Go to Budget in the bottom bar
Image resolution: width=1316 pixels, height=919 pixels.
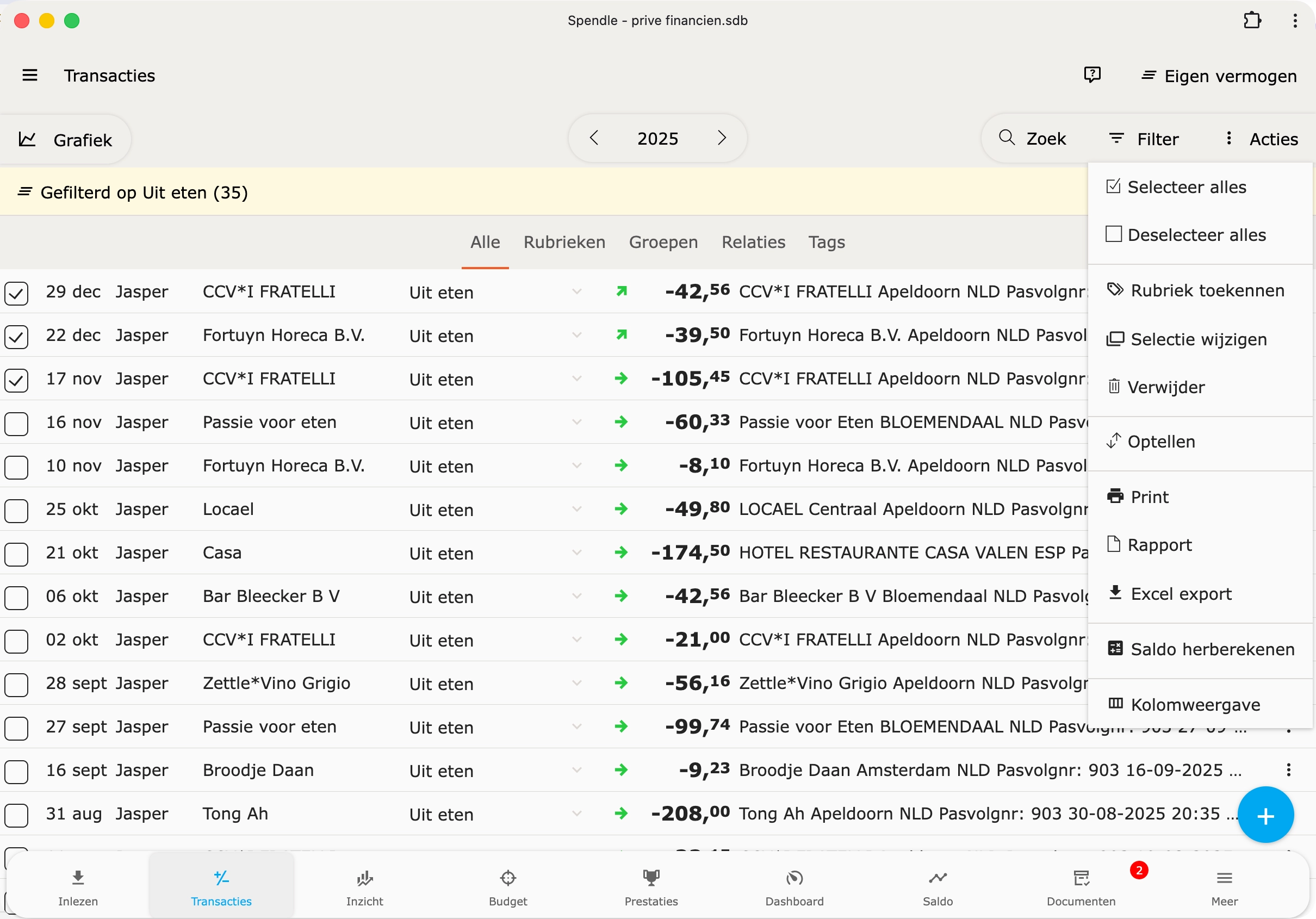tap(508, 887)
